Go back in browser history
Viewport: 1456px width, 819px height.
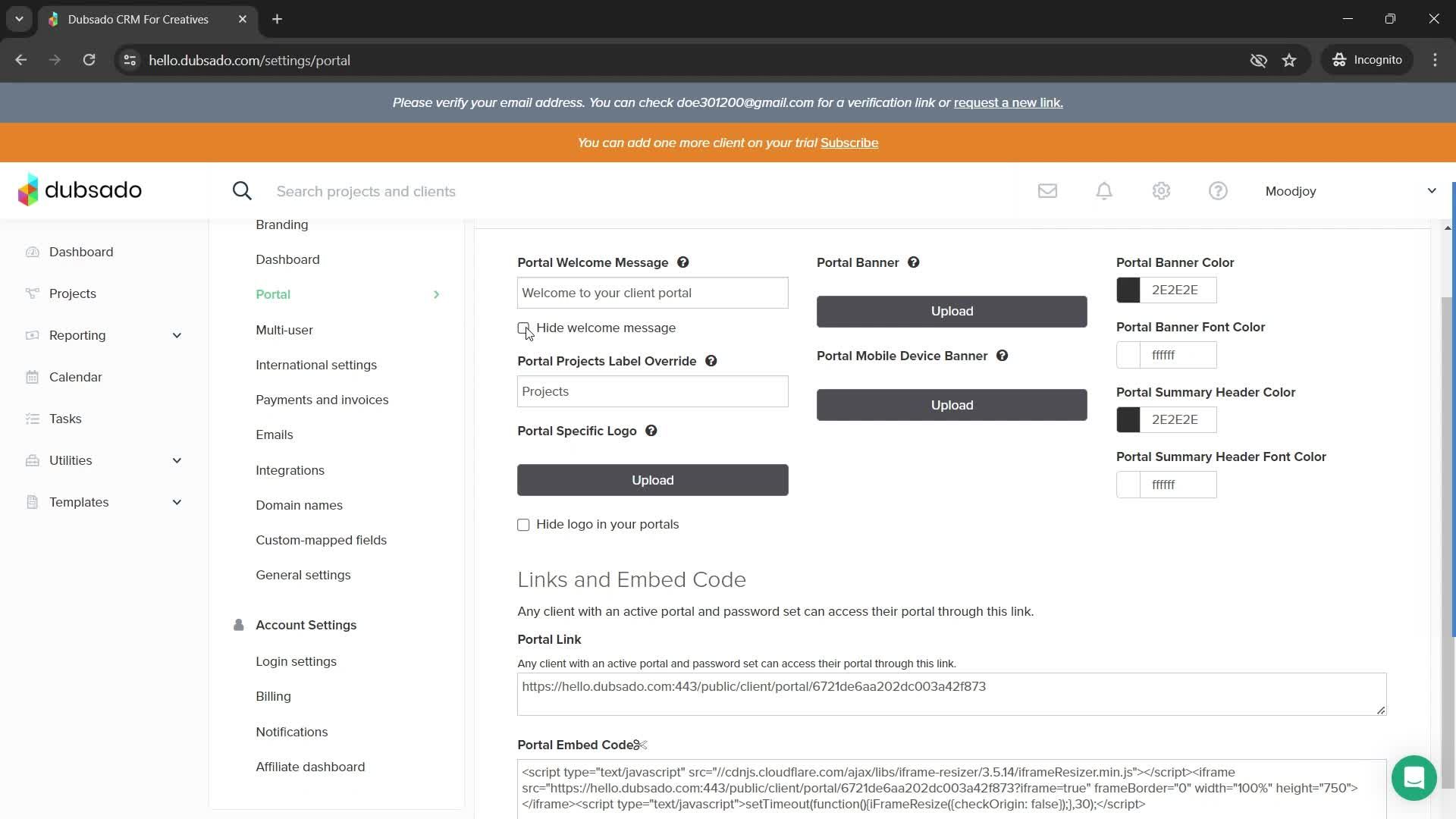coord(21,60)
